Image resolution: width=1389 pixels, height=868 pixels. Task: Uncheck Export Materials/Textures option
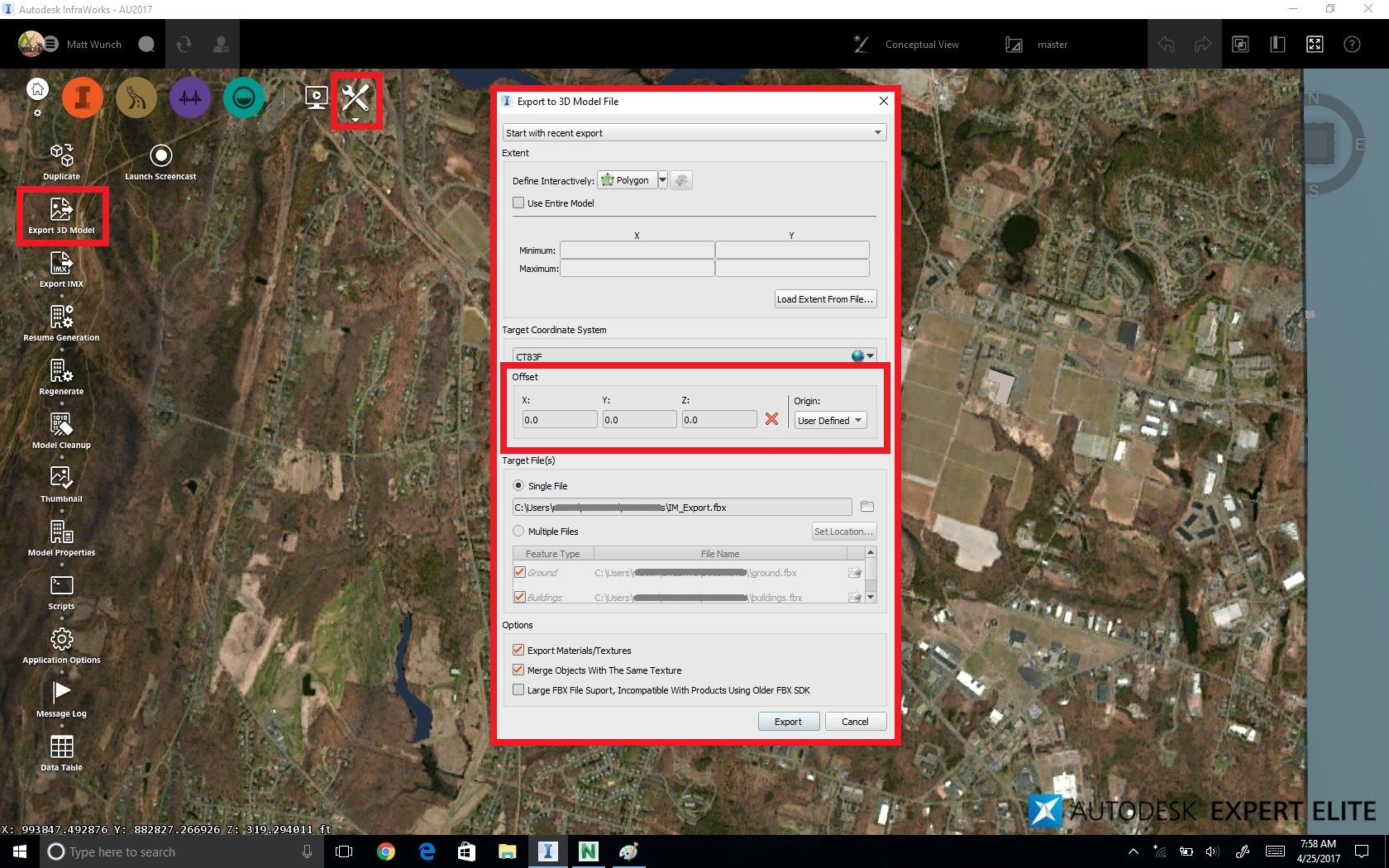pyautogui.click(x=518, y=651)
